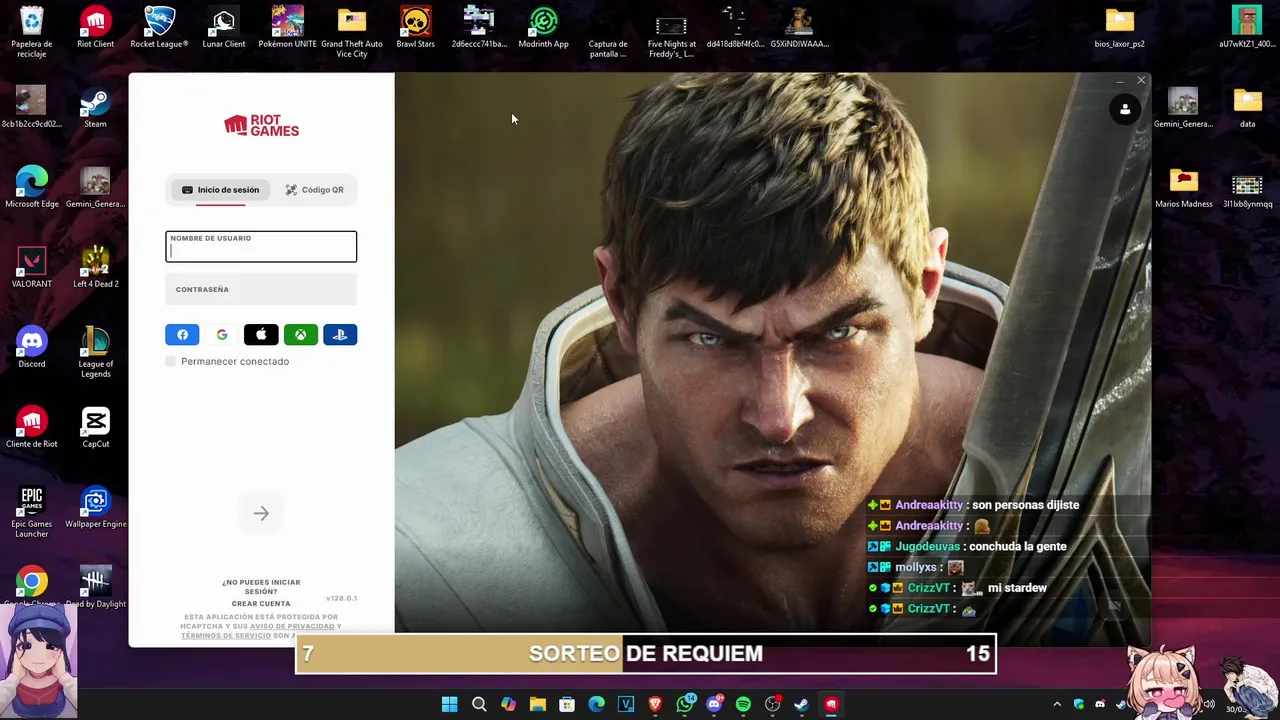Select the Wallpaper Engine desktop icon
1280x720 pixels.
coord(96,508)
